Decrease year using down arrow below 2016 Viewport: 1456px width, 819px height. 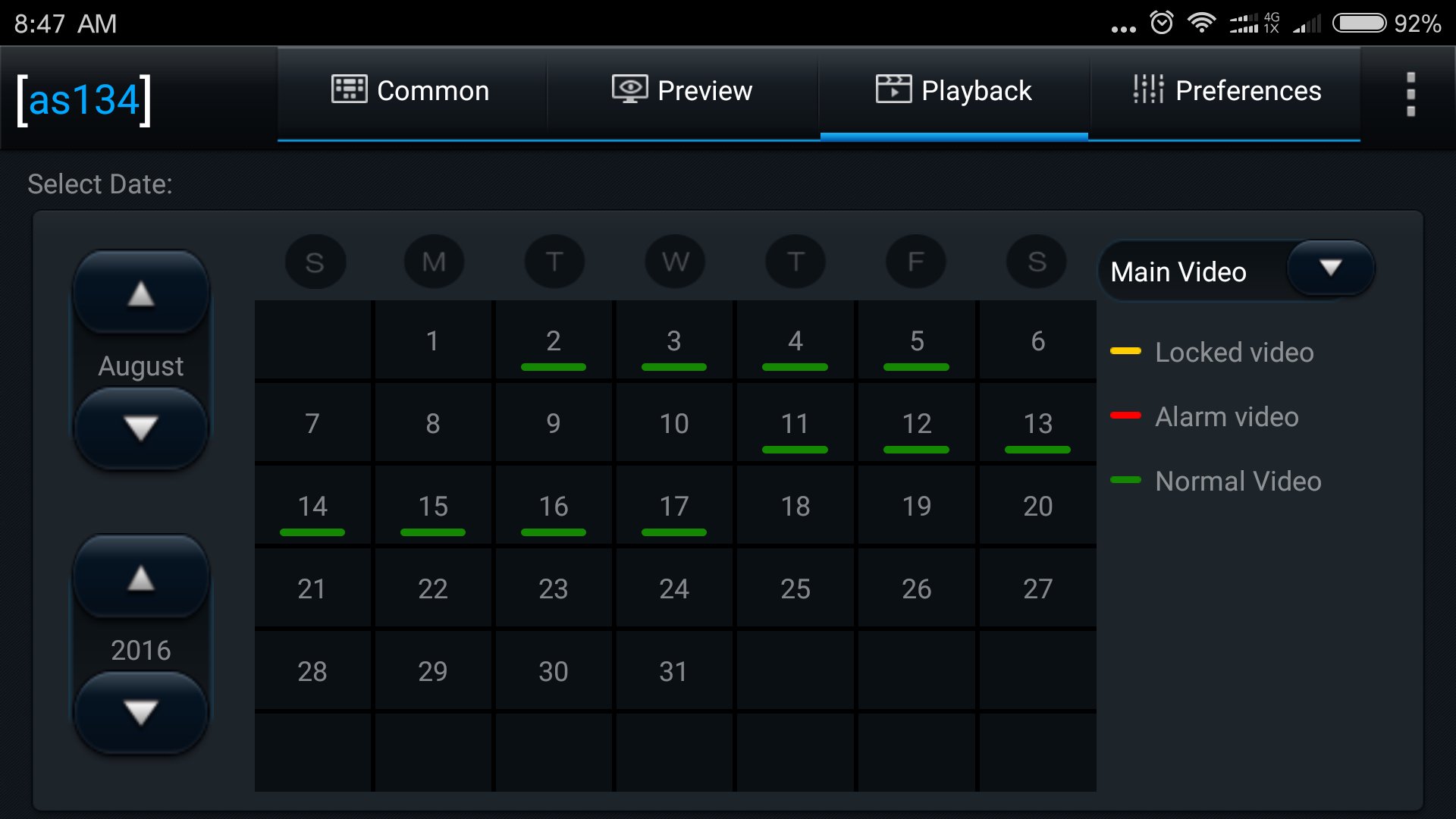141,713
